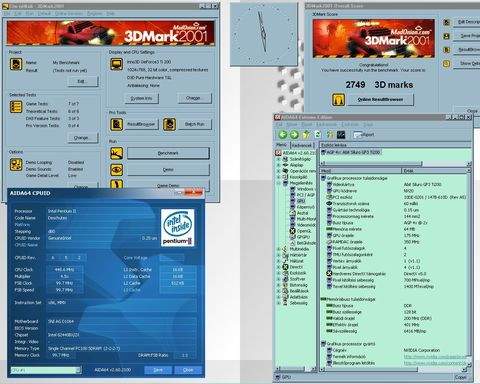Click the icon beside Show Details in score window
This screenshot has height=384, width=480.
tap(446, 63)
